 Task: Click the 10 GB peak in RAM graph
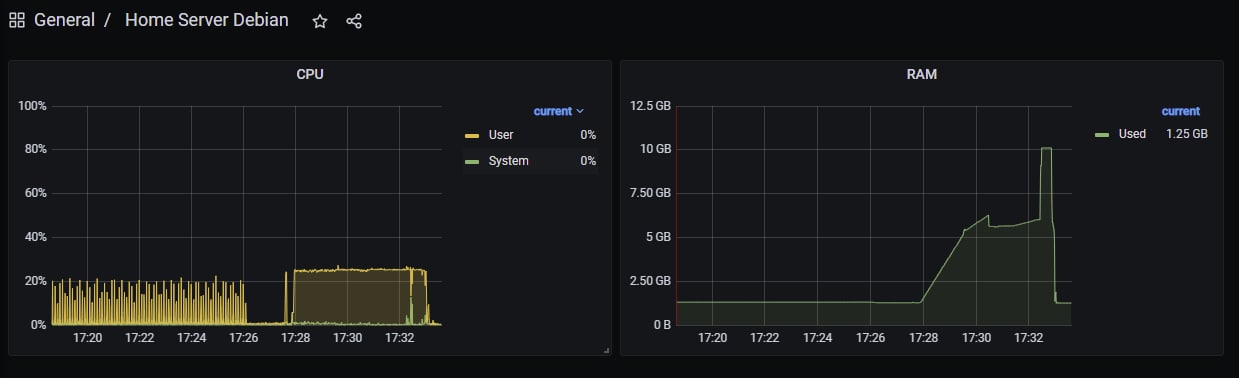pos(1046,149)
